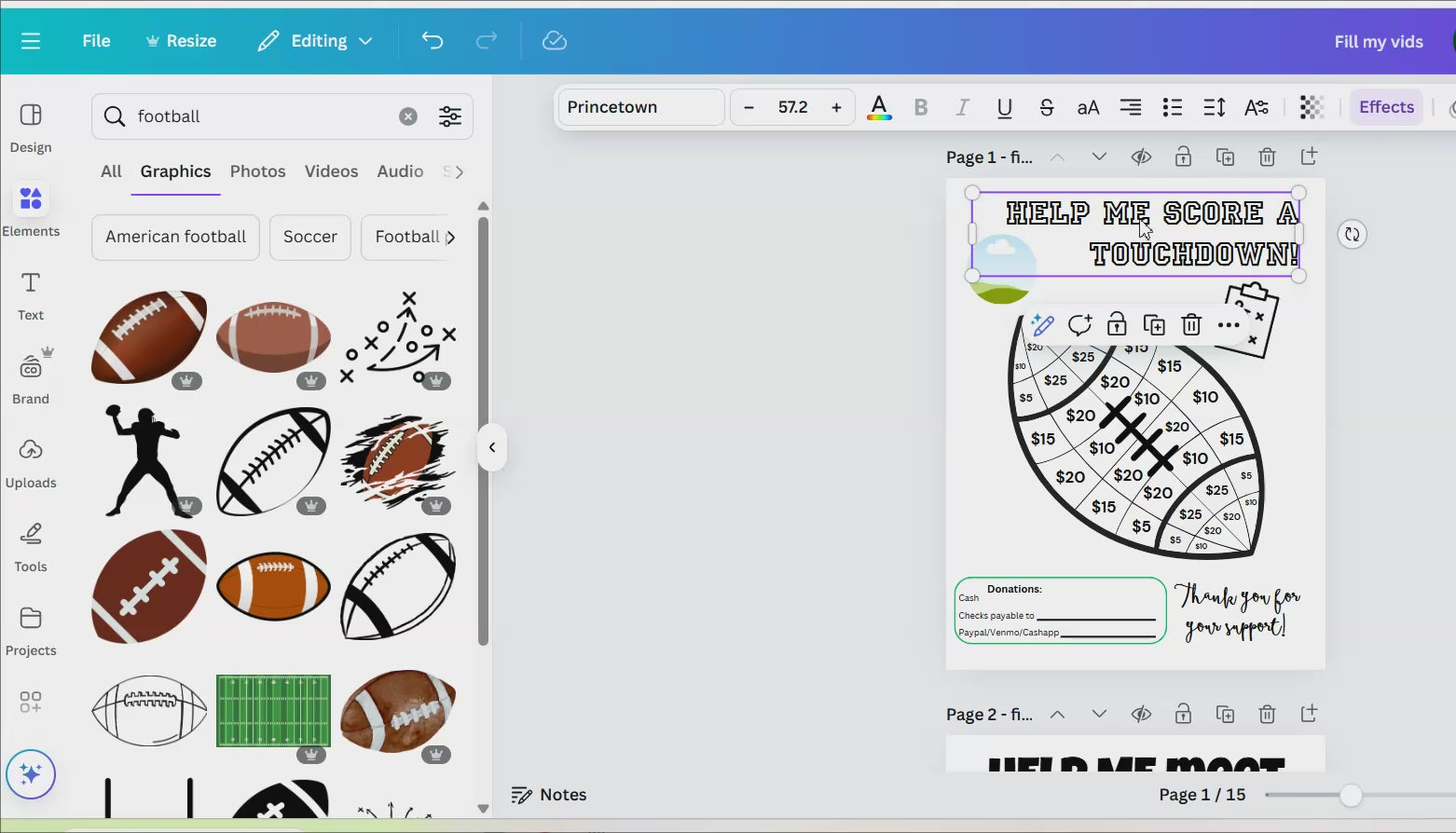Open the Uploads panel

(x=31, y=463)
